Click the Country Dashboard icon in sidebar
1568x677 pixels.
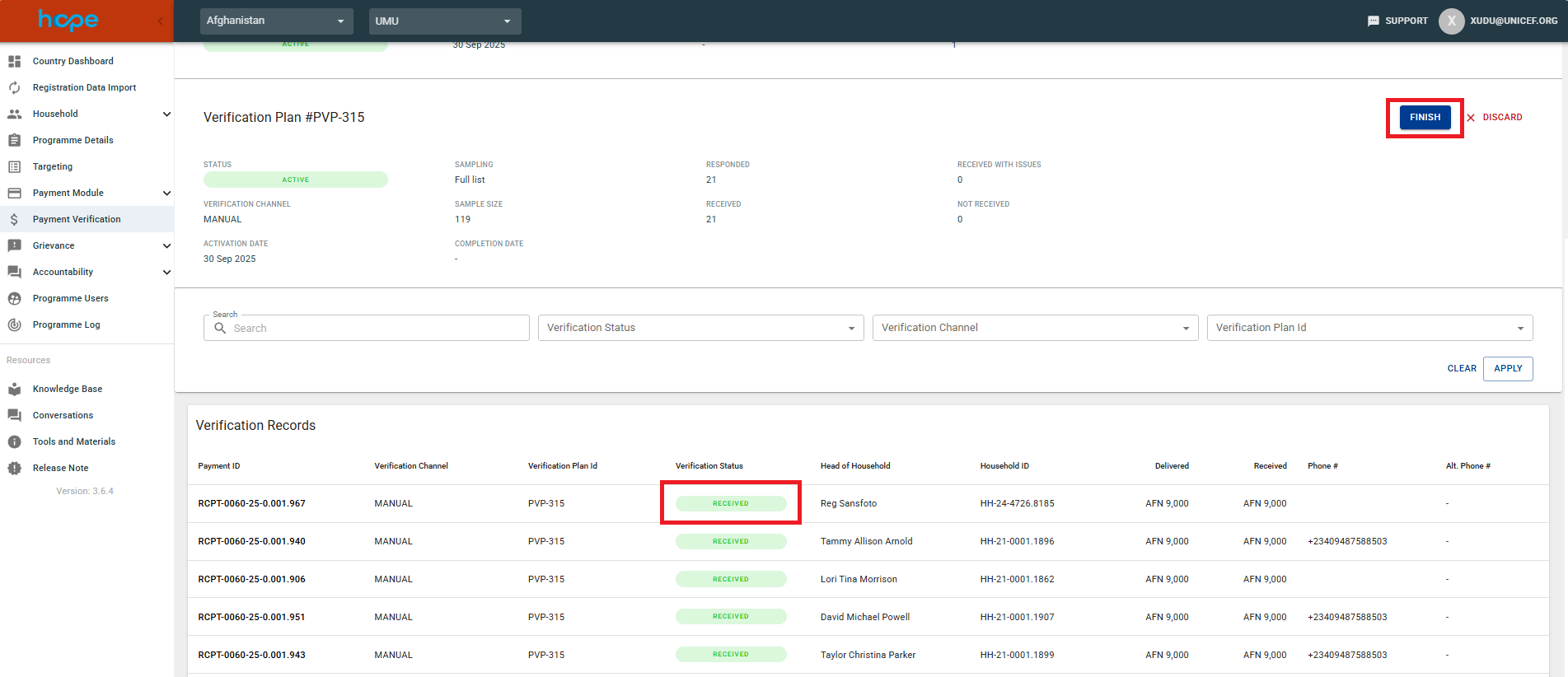(x=14, y=61)
